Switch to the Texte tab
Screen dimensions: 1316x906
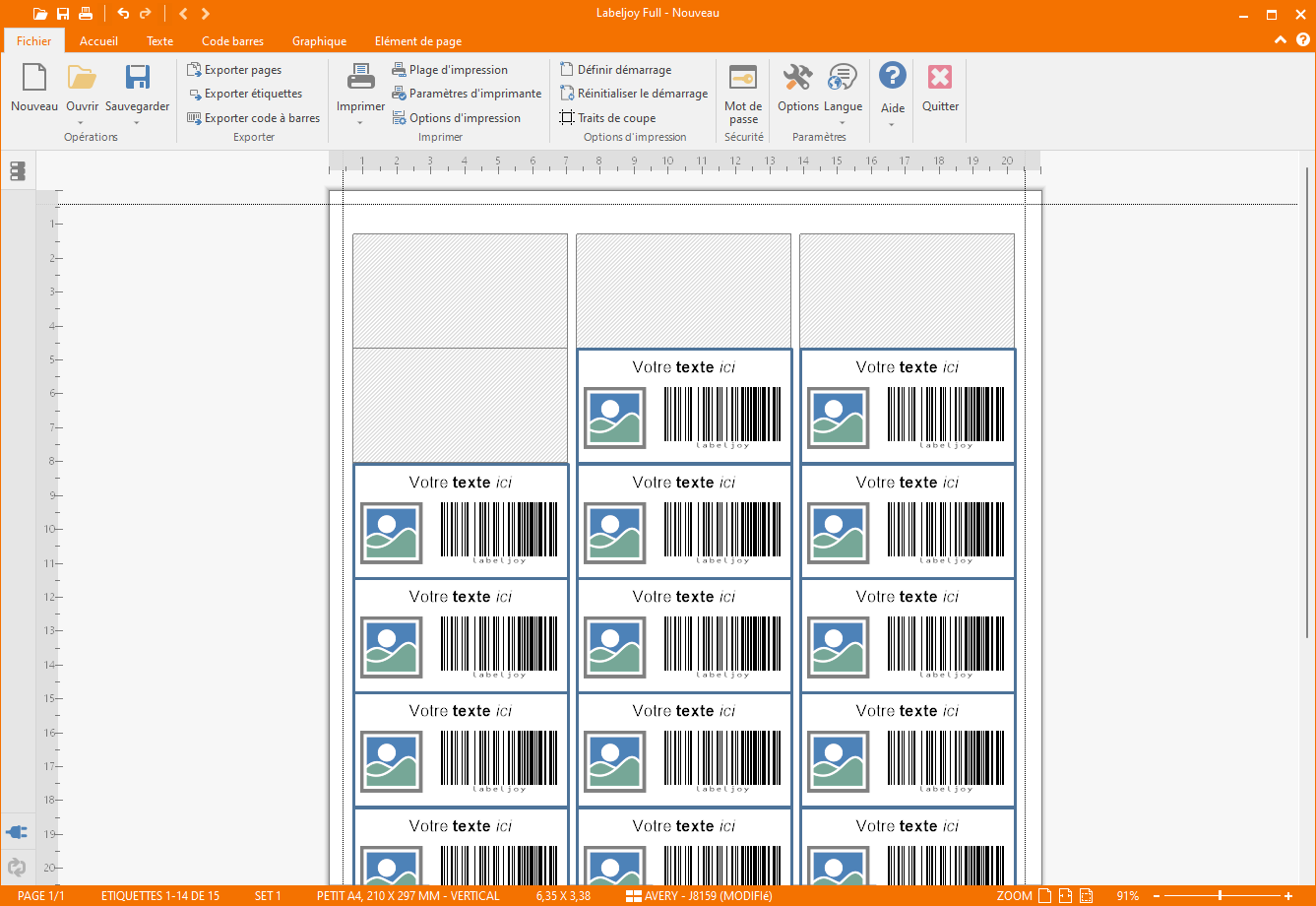point(159,41)
